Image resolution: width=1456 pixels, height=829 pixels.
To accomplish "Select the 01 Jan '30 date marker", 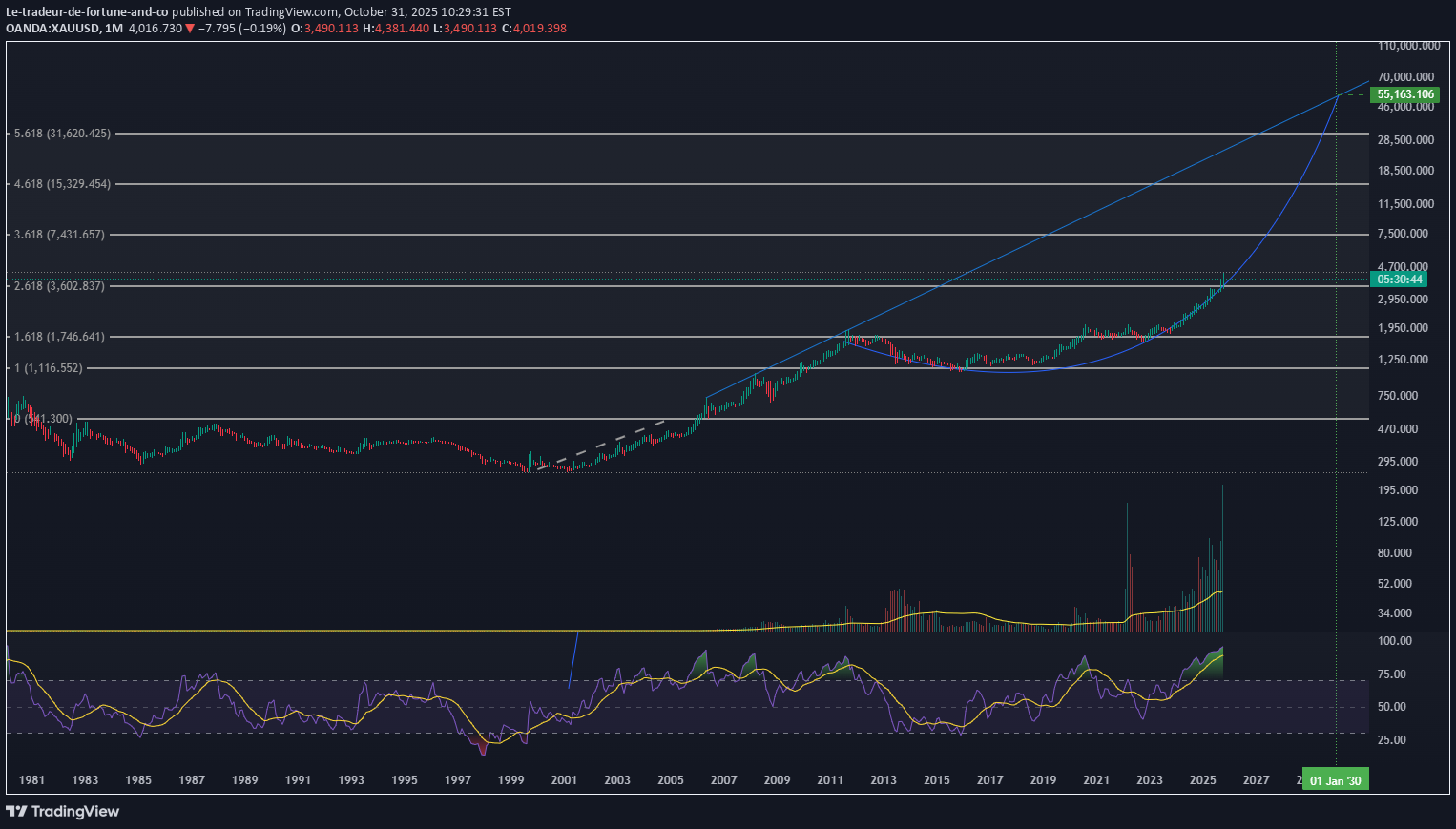I will pyautogui.click(x=1336, y=779).
